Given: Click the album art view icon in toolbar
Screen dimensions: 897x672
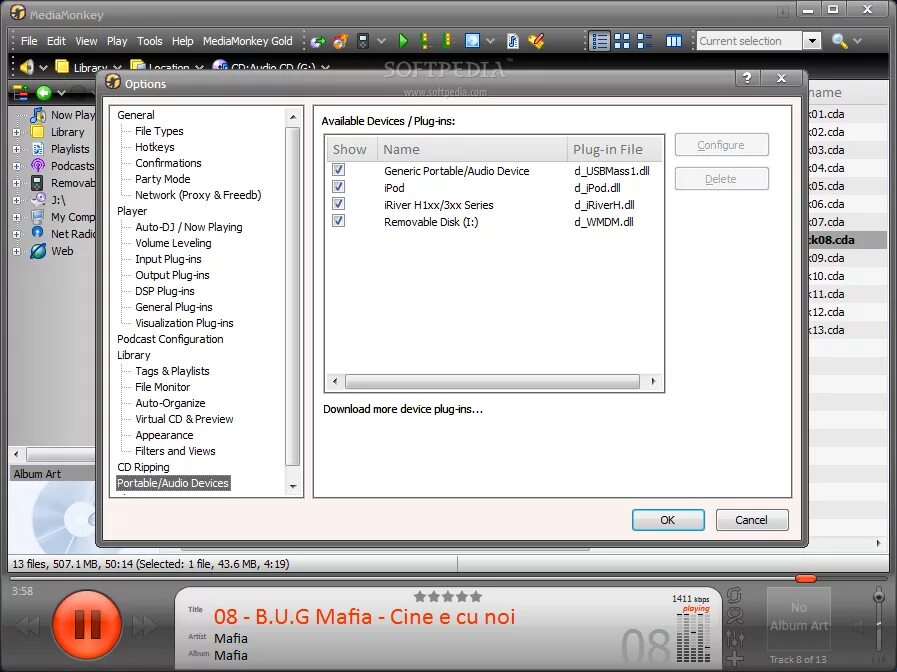Looking at the screenshot, I should [x=472, y=41].
